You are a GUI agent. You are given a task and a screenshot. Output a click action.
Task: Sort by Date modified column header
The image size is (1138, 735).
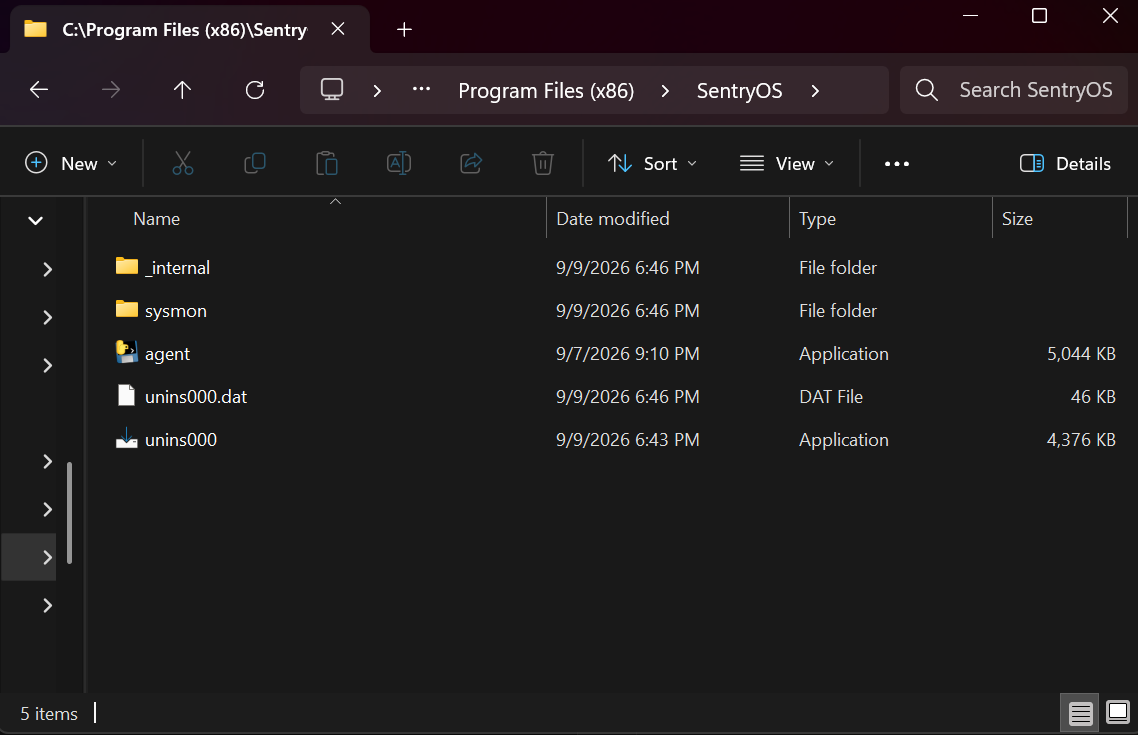click(613, 218)
